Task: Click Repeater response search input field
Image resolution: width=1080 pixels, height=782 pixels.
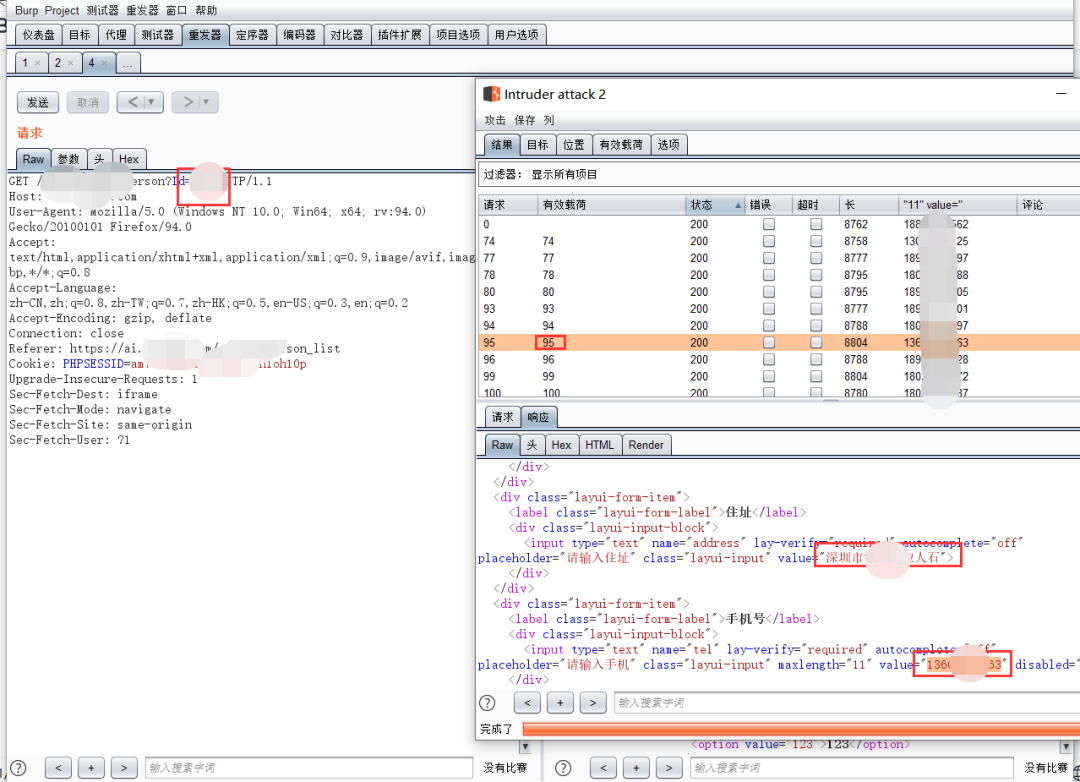Action: tap(851, 768)
